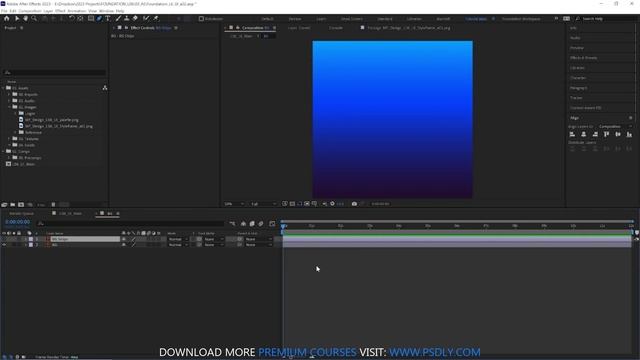Open the composition mini-flowchart in timeline
Viewport: 640px width, 360px height.
[232, 224]
